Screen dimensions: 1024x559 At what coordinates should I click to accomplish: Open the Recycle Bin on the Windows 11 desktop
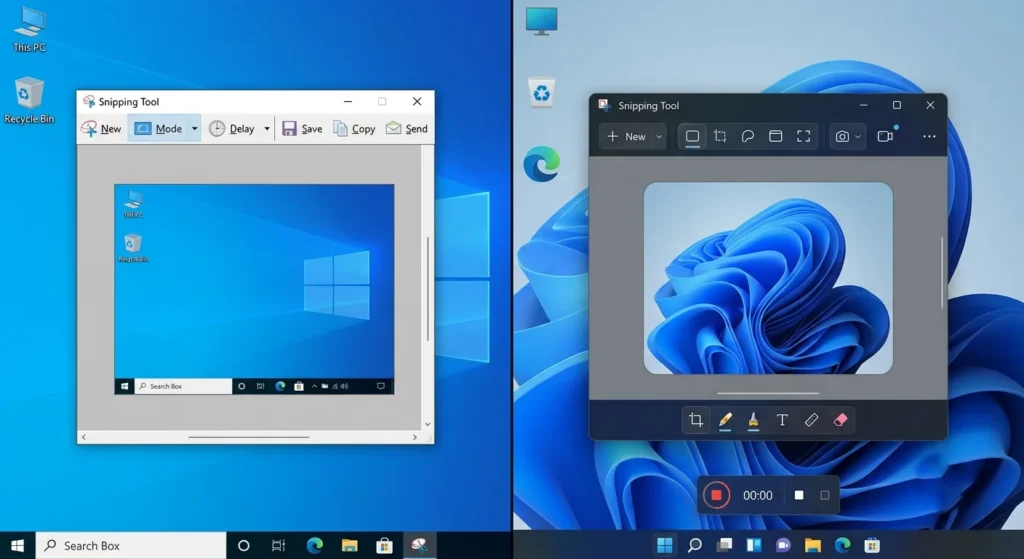(x=541, y=93)
